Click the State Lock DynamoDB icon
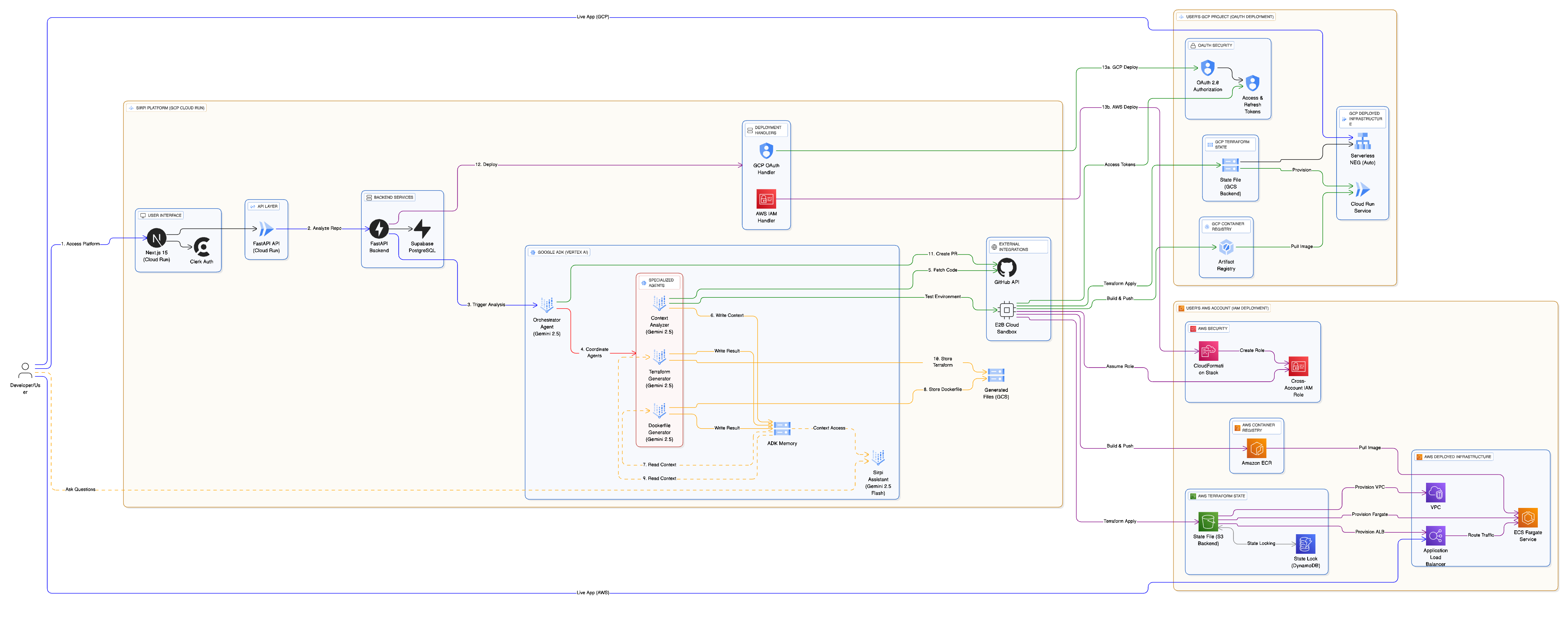The image size is (1568, 624). pyautogui.click(x=1305, y=544)
